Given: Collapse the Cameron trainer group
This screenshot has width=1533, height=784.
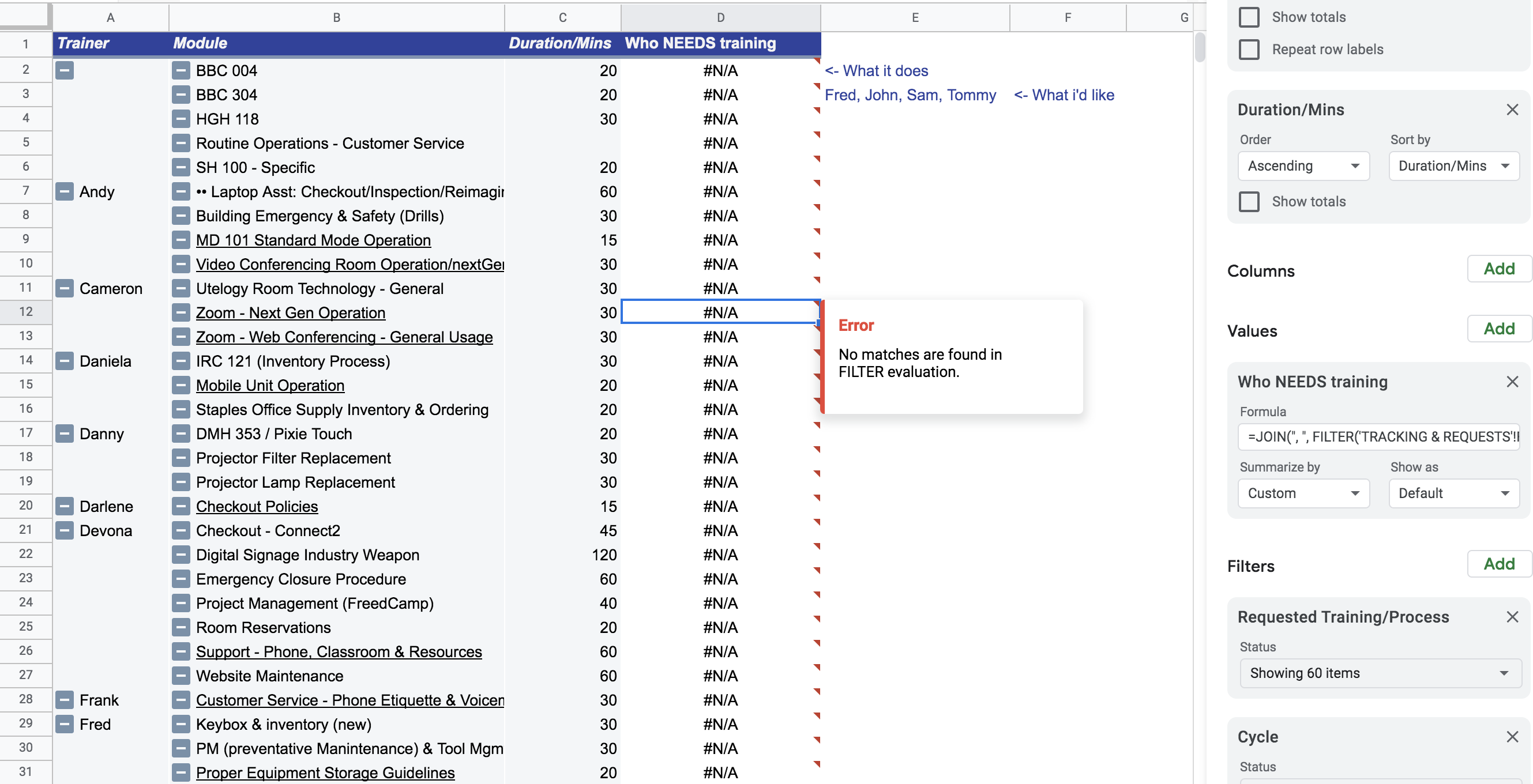Looking at the screenshot, I should (x=64, y=288).
